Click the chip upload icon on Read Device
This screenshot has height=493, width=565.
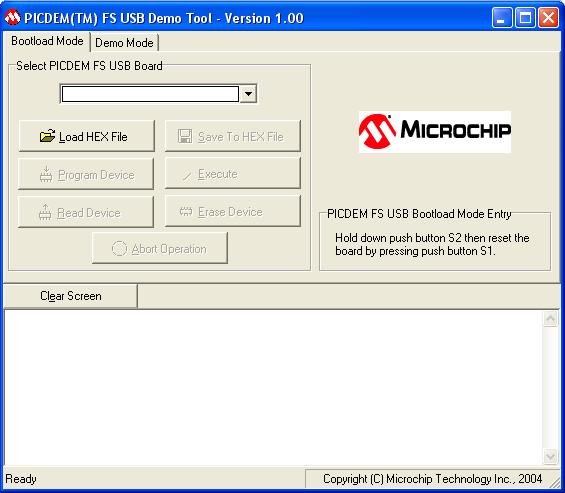45,212
